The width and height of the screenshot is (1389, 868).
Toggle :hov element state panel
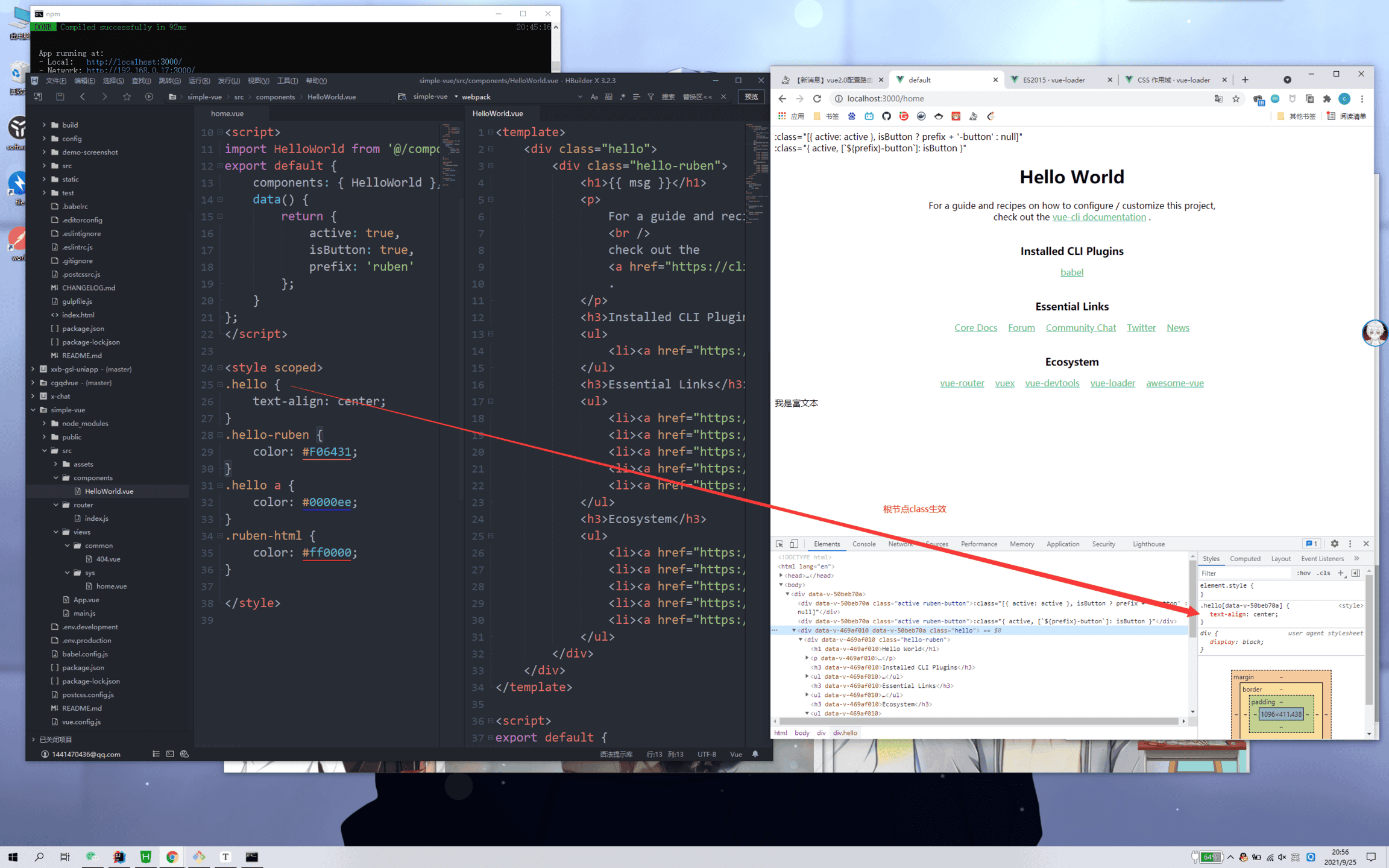click(1303, 573)
